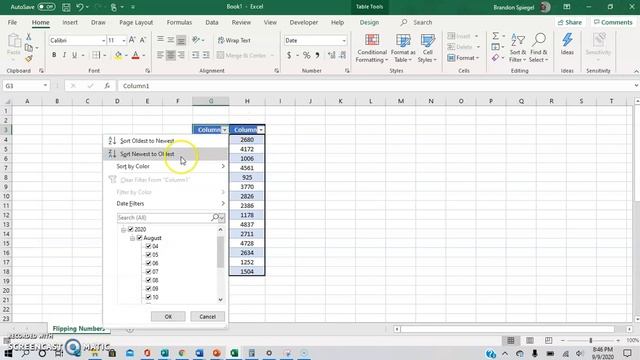The image size is (640, 360).
Task: Open Excel from the Windows taskbar
Action: 234,353
